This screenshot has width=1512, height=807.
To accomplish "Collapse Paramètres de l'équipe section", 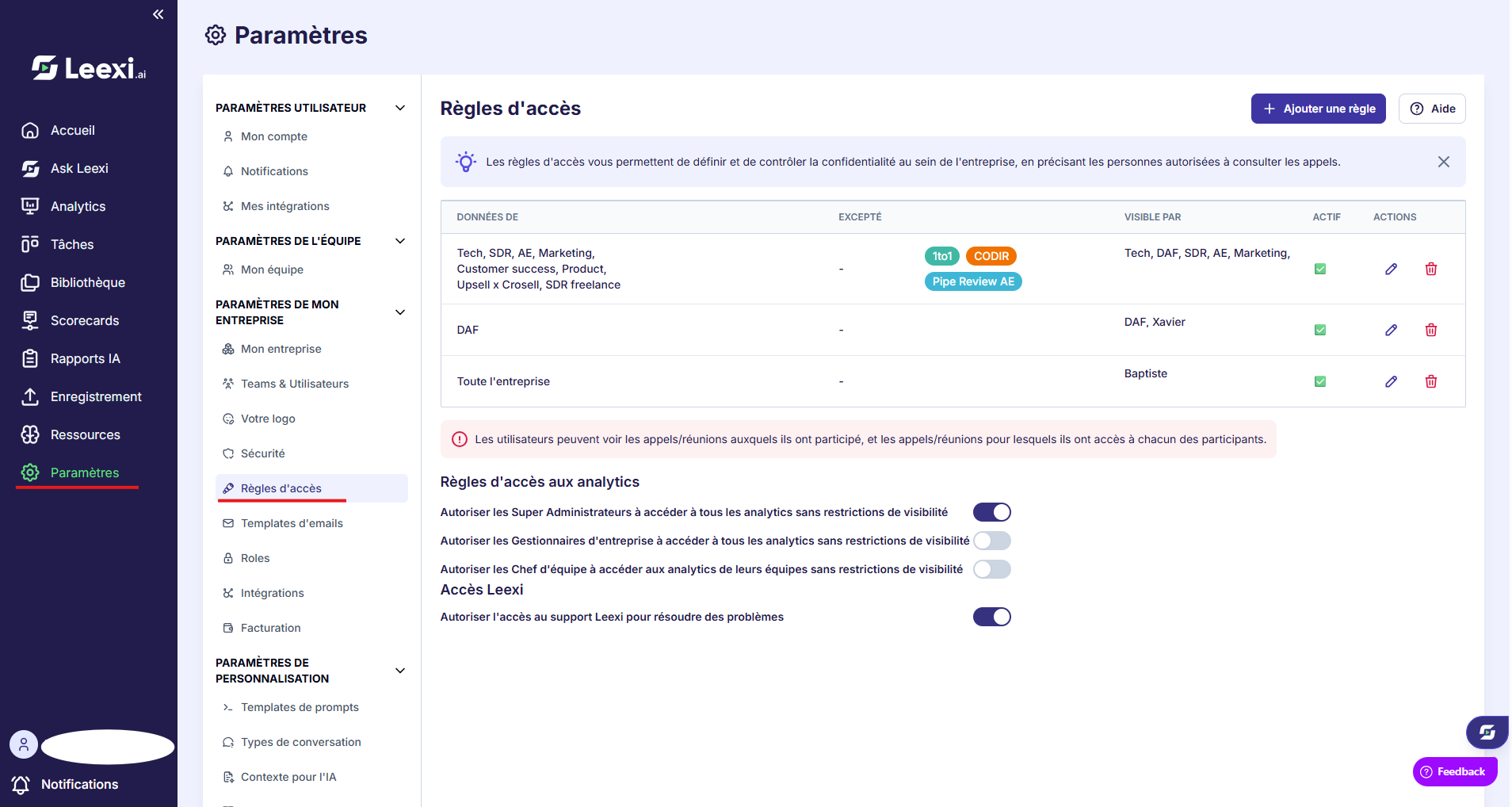I will [x=400, y=241].
